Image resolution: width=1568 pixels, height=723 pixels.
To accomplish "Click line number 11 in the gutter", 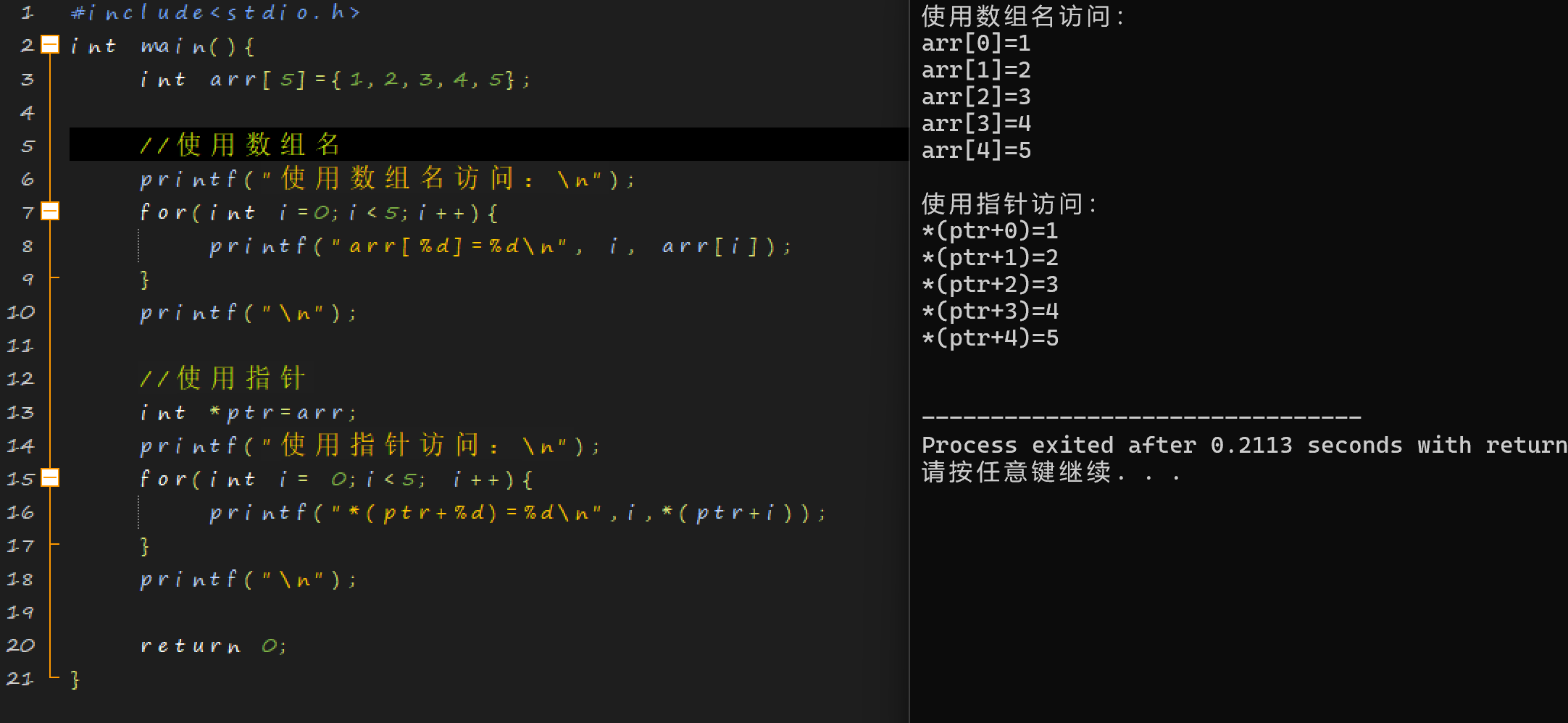I will pos(20,346).
